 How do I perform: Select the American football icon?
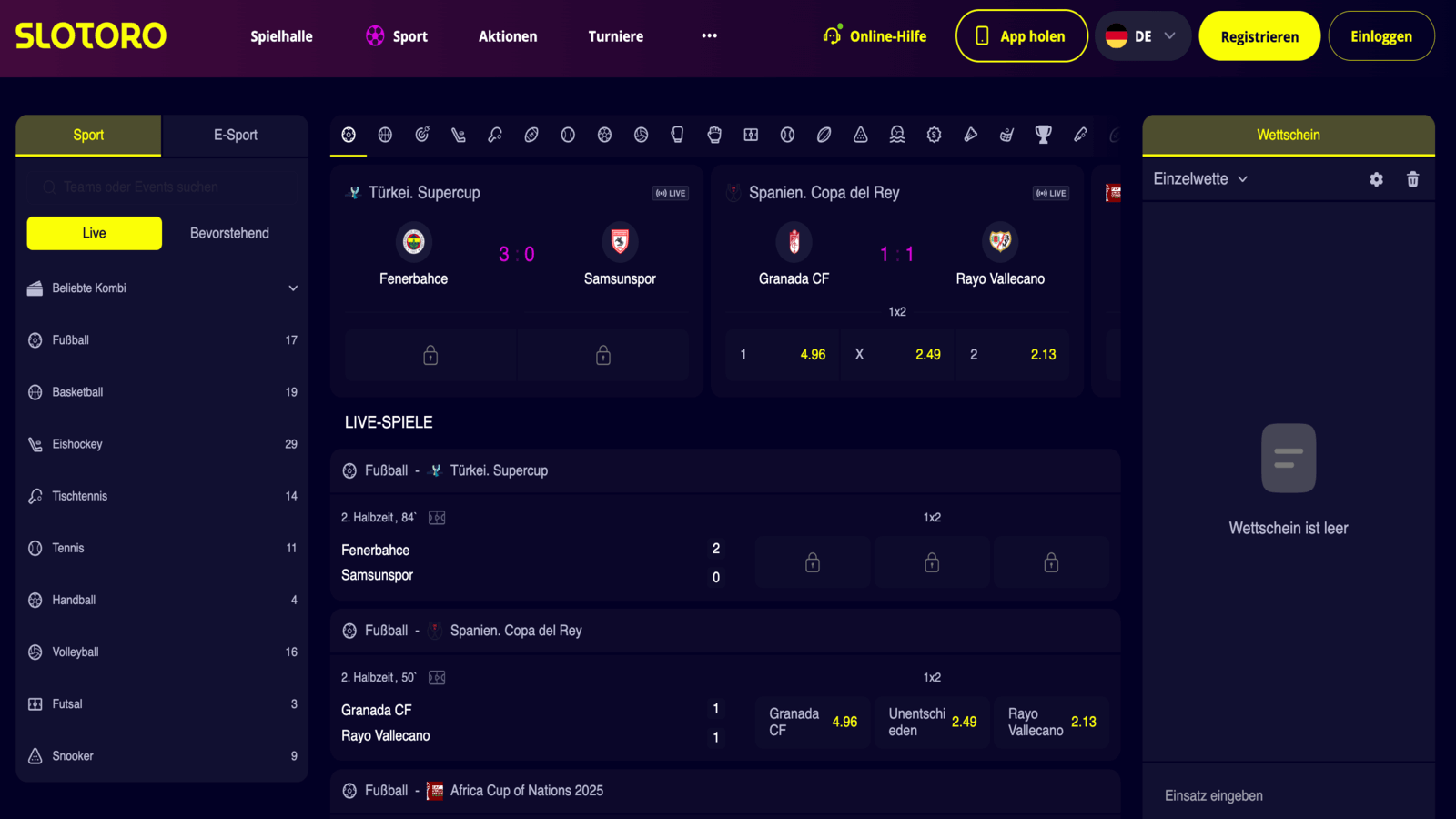coord(531,135)
